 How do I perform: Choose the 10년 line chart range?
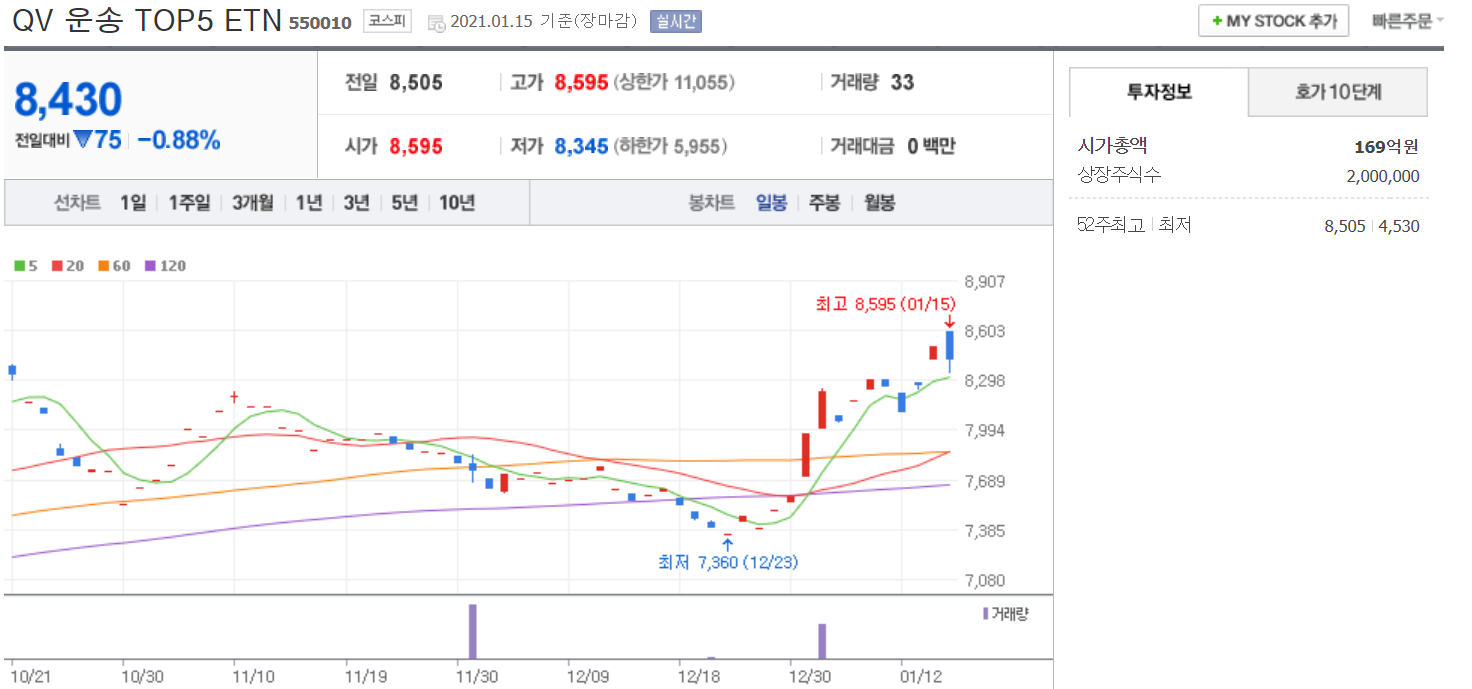(457, 203)
